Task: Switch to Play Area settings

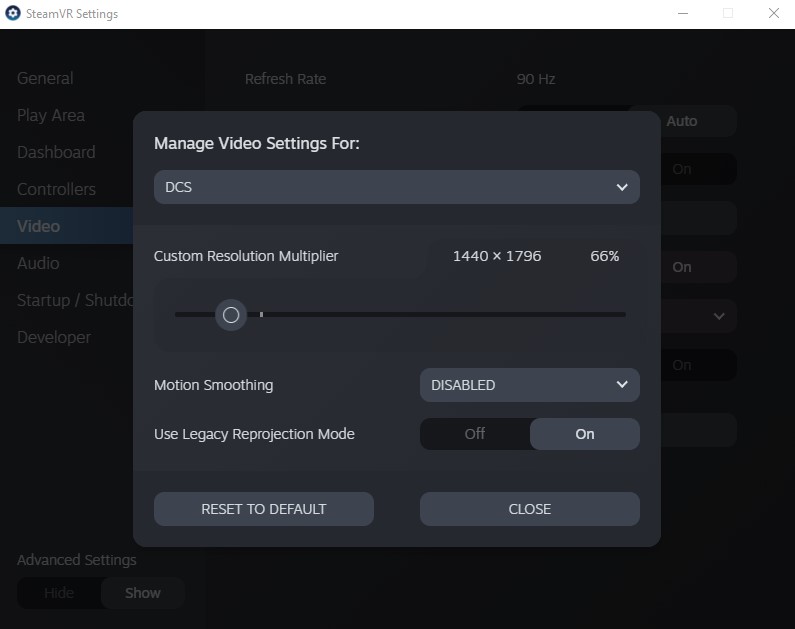Action: click(x=51, y=116)
